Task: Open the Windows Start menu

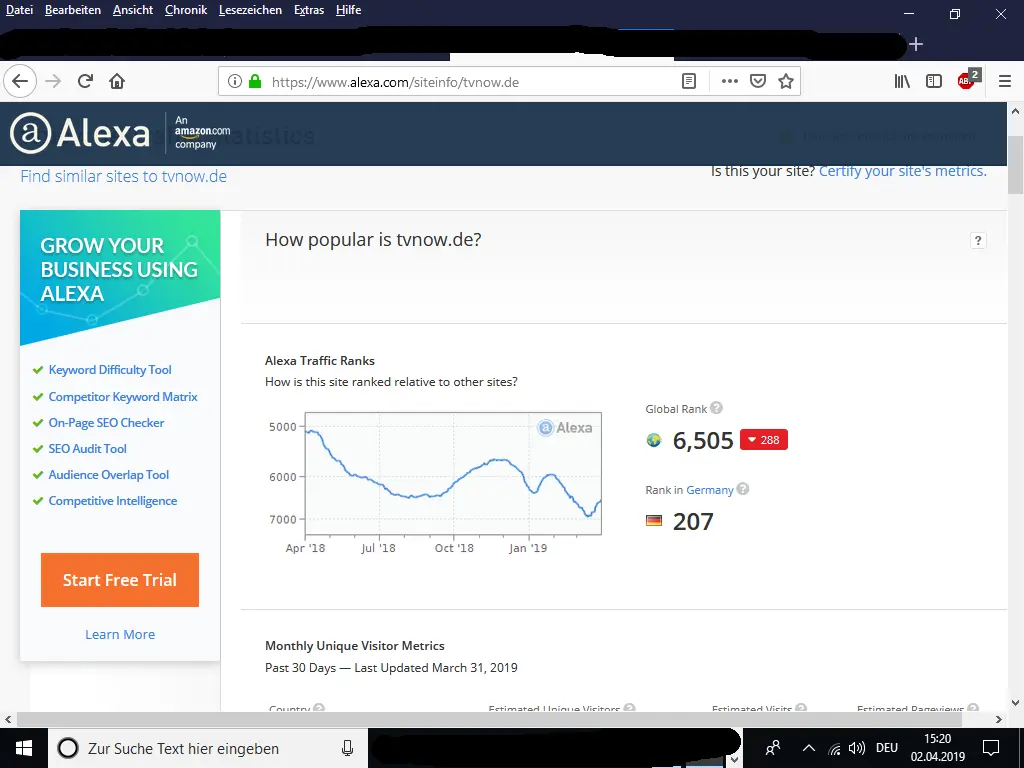Action: [x=24, y=748]
